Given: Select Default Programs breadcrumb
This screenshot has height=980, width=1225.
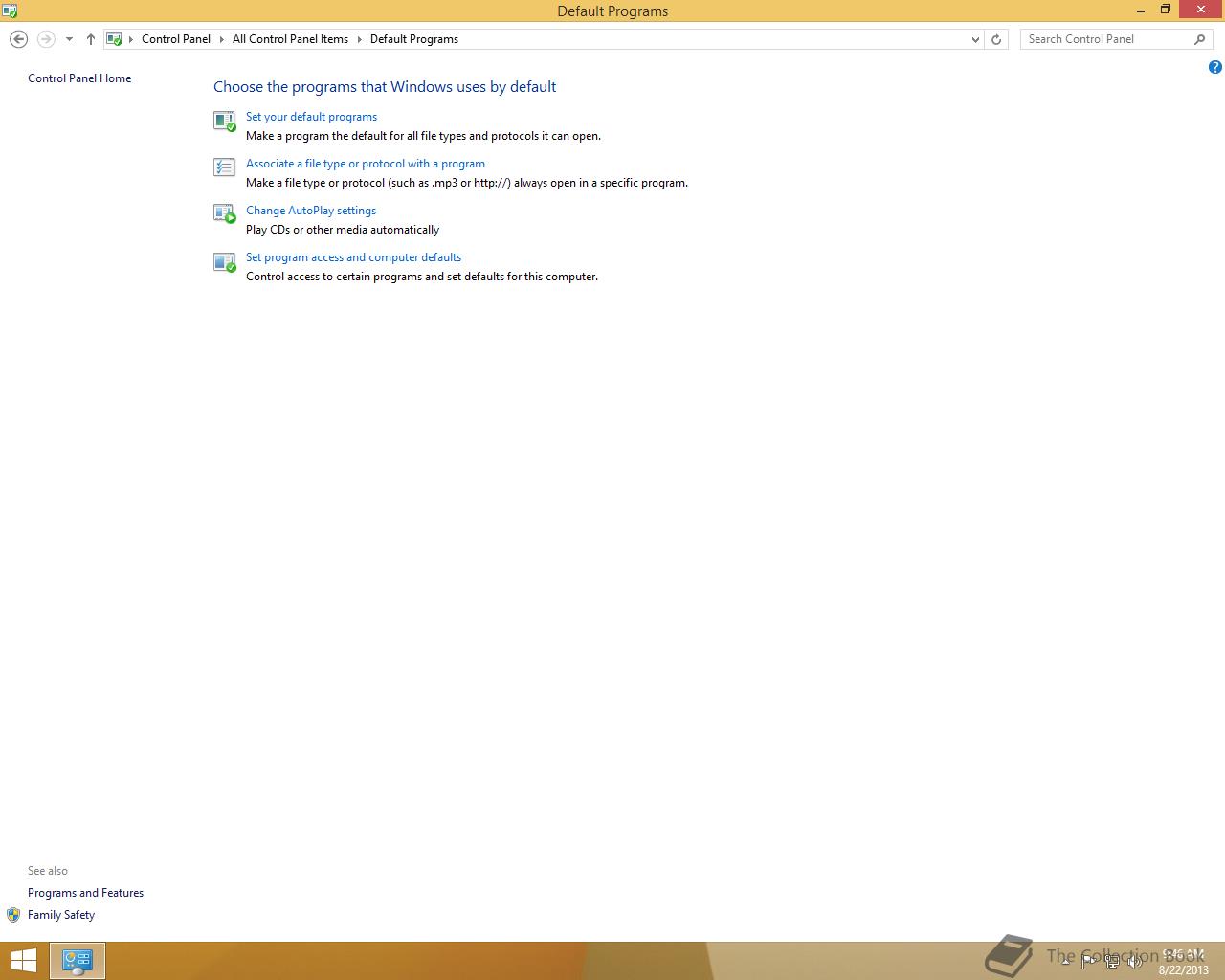Looking at the screenshot, I should click(414, 39).
